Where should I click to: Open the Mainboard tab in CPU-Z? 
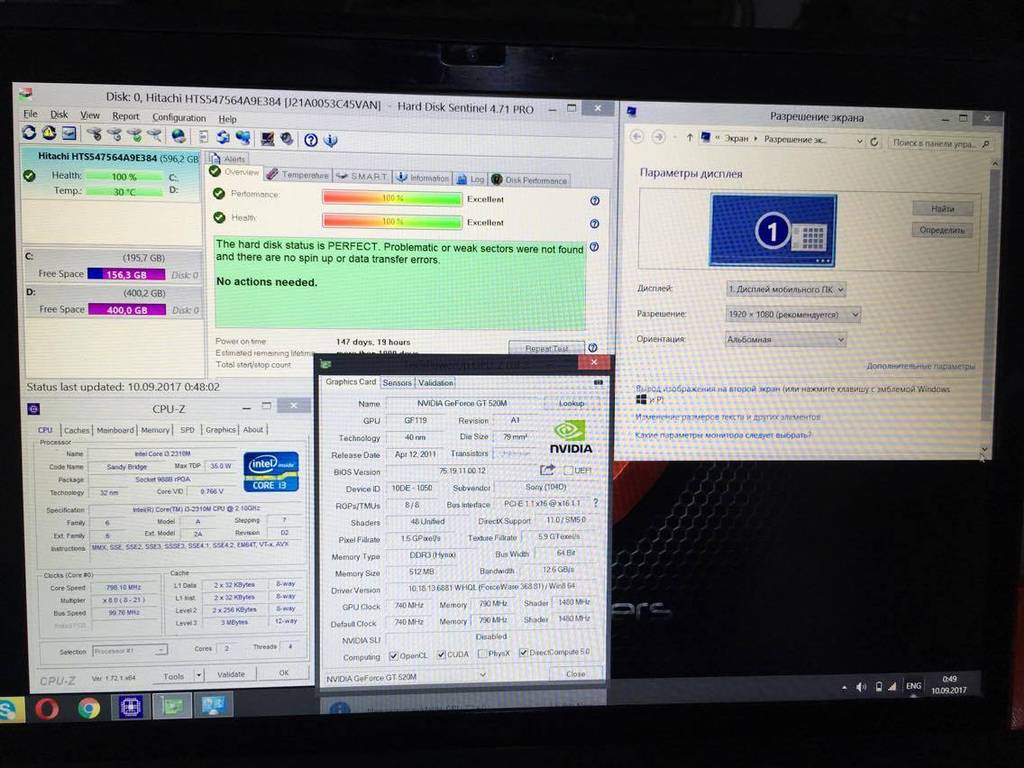[115, 430]
